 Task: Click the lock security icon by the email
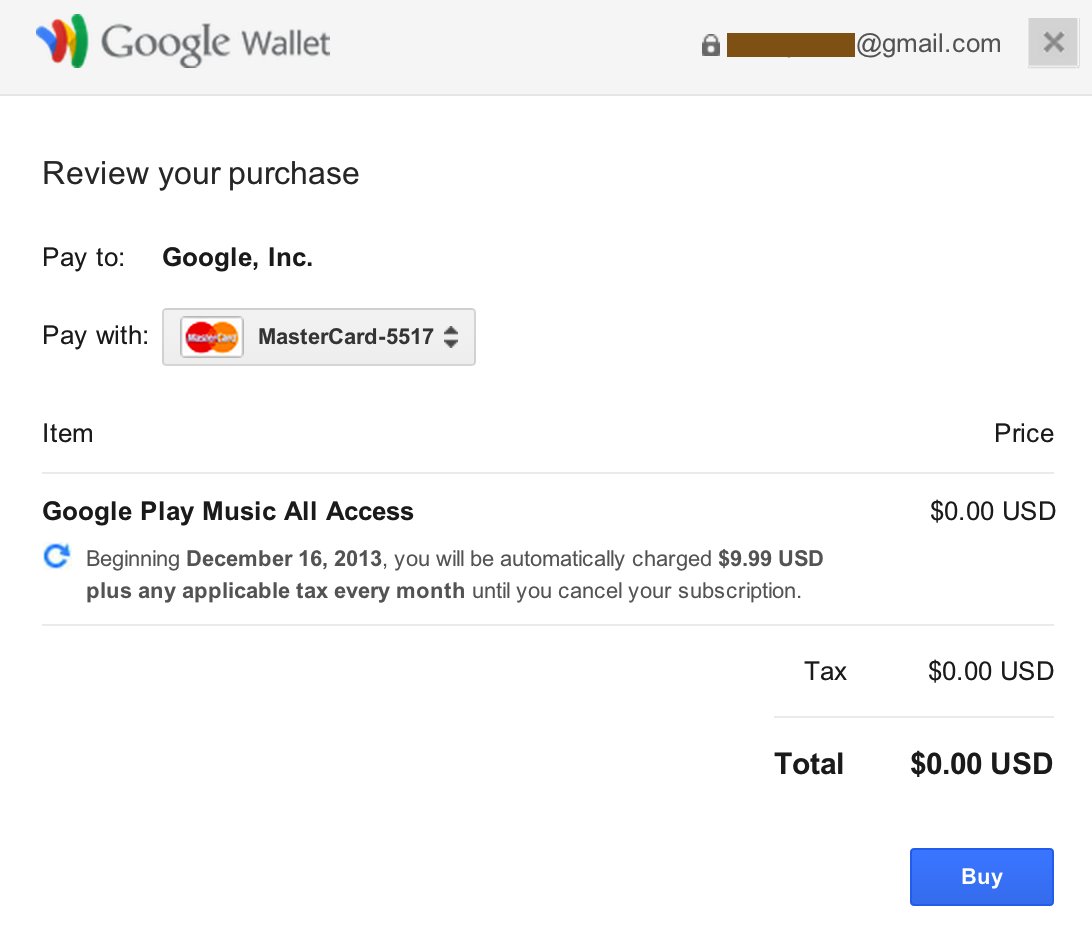pyautogui.click(x=710, y=45)
